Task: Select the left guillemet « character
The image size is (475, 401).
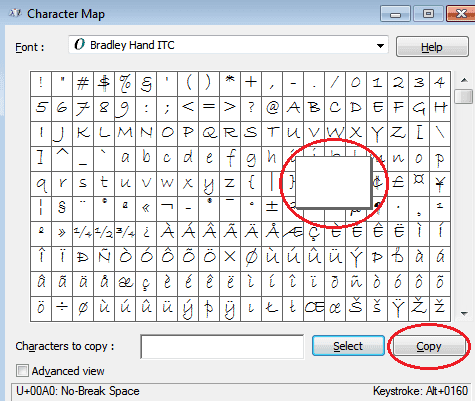Action: pos(146,208)
